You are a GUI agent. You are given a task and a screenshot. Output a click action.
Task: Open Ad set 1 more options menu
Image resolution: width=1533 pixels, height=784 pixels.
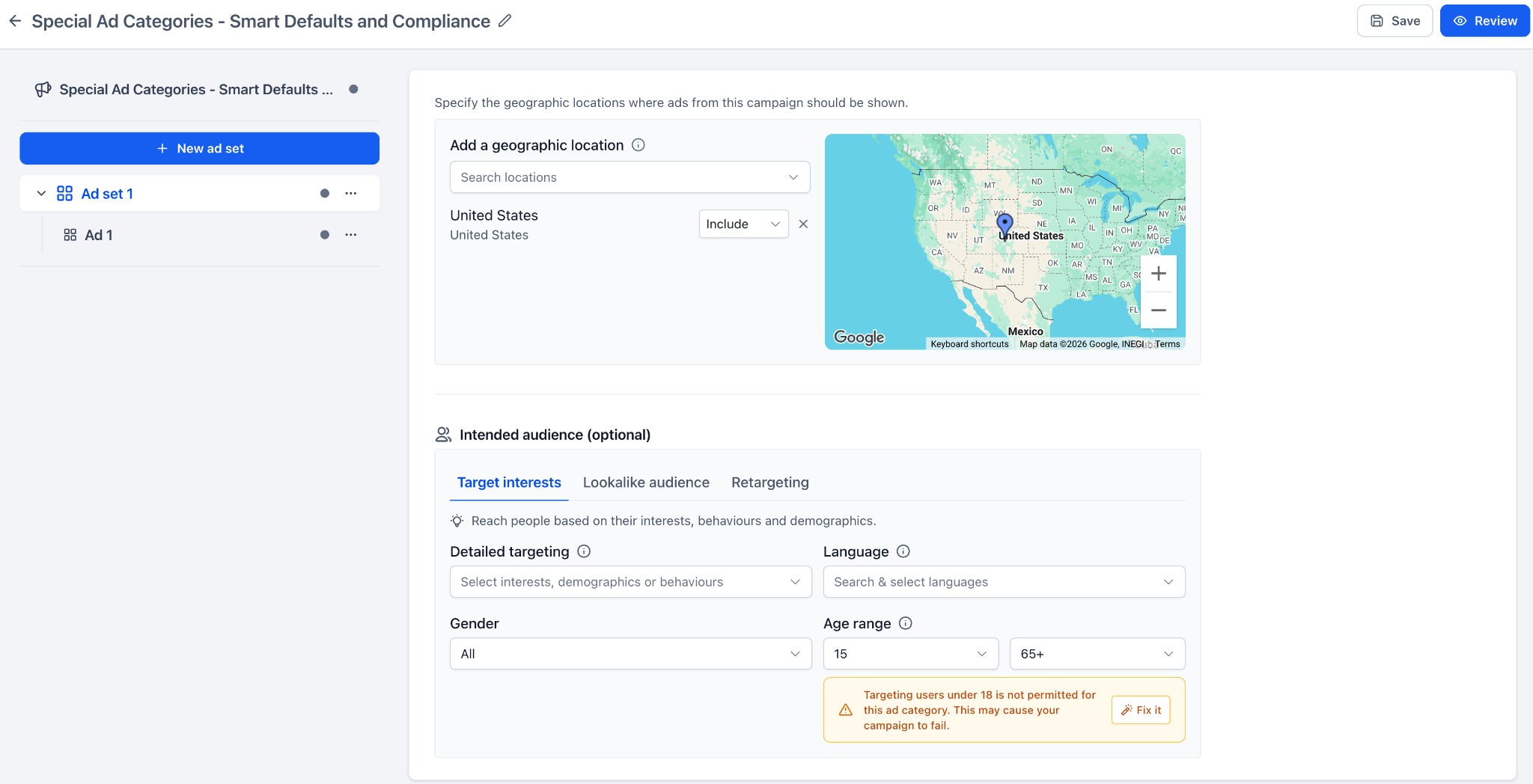[x=350, y=194]
